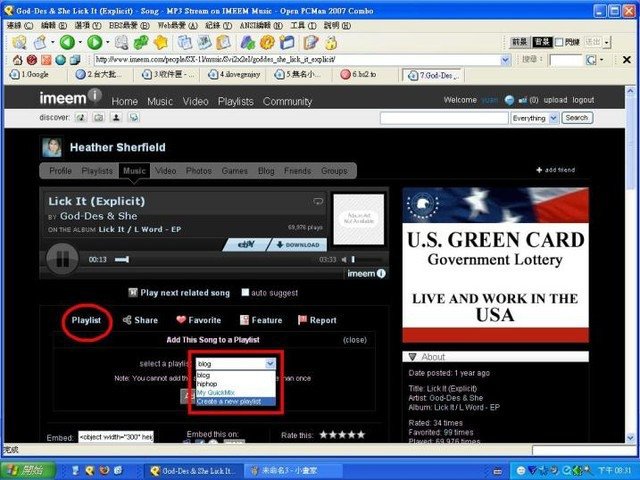This screenshot has height=480, width=640.
Task: Click the magnifier search icon in the toolbar
Action: tap(121, 42)
